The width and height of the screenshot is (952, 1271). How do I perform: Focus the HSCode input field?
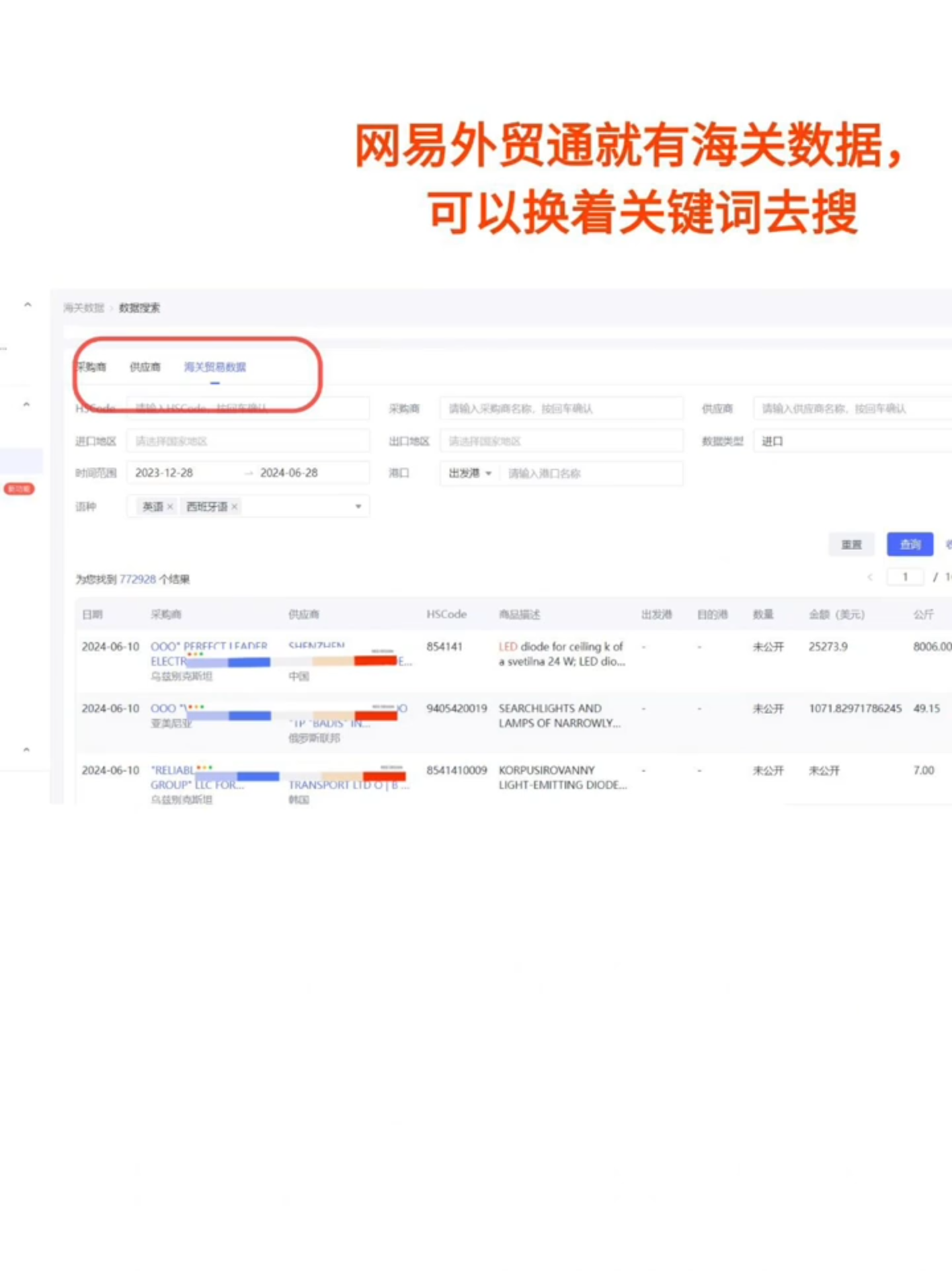(x=248, y=408)
